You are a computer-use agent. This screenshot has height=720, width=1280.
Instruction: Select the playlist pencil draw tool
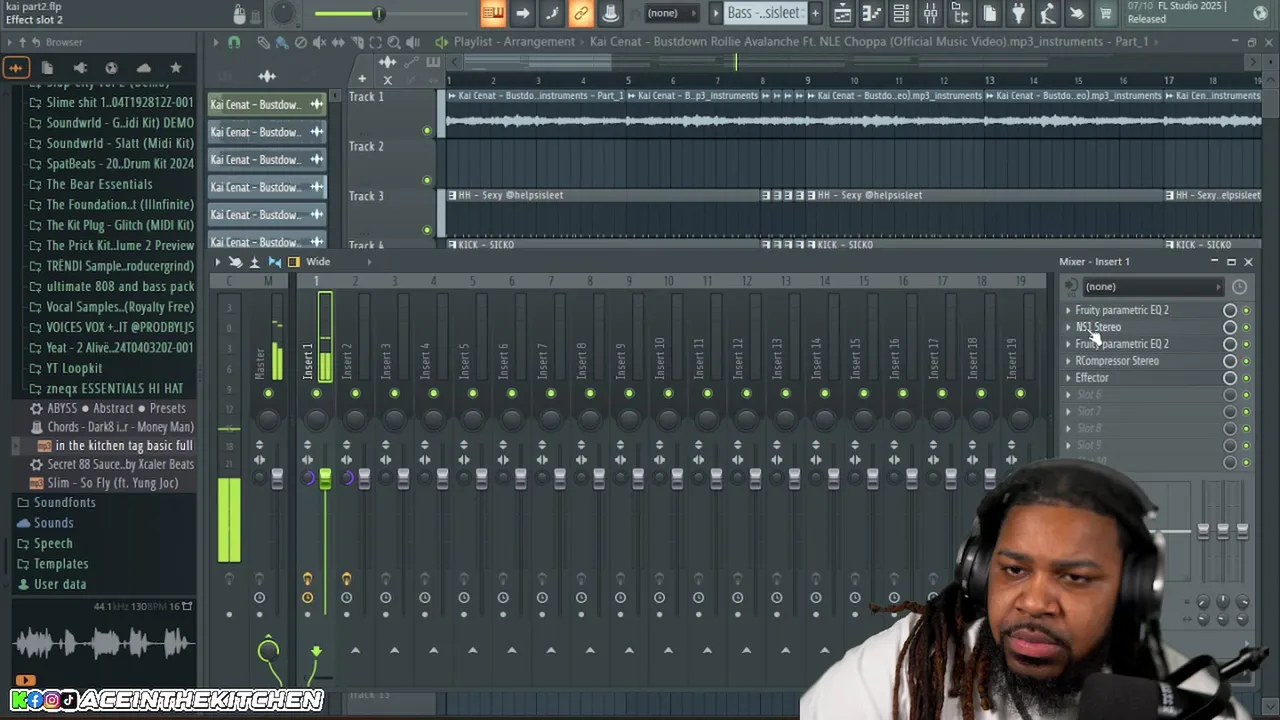pyautogui.click(x=263, y=42)
